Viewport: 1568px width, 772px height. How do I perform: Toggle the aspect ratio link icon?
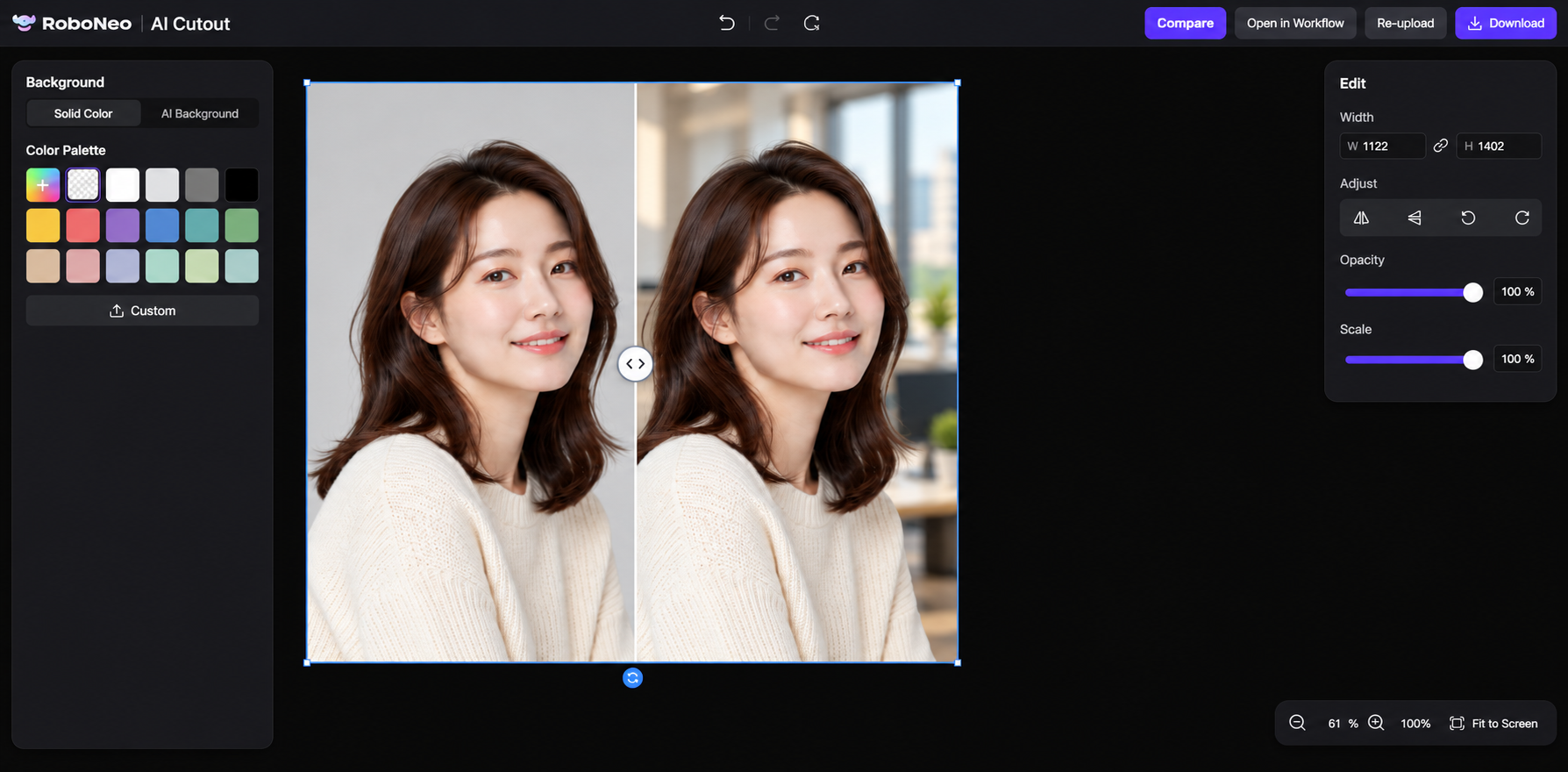tap(1441, 146)
